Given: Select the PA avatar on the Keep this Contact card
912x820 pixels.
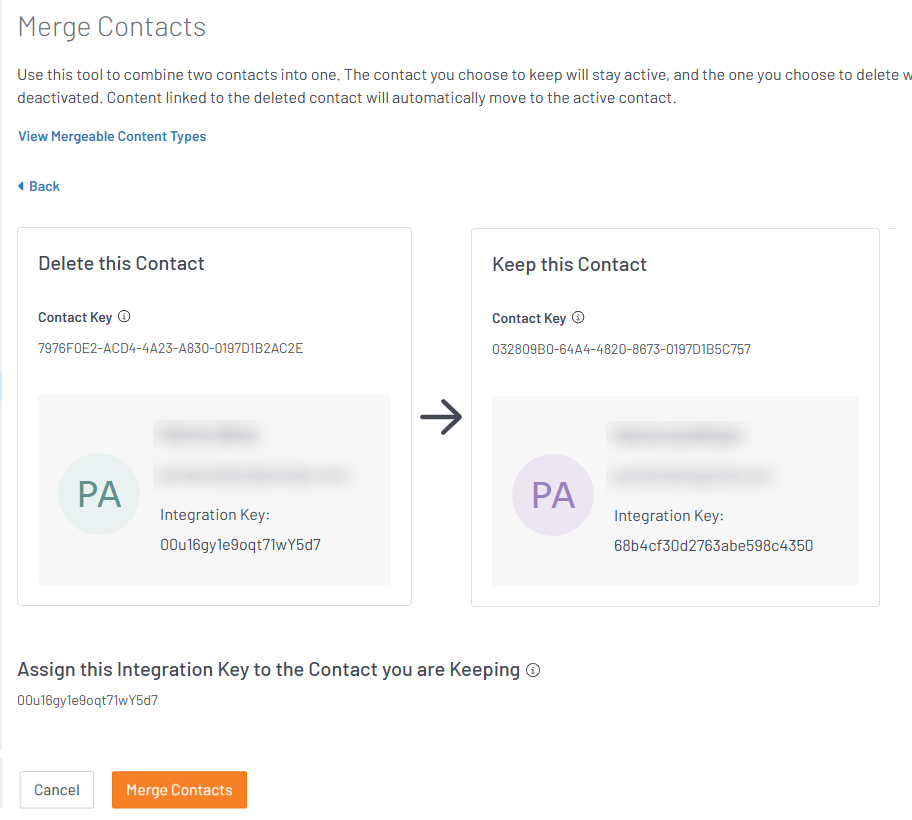Looking at the screenshot, I should (552, 495).
